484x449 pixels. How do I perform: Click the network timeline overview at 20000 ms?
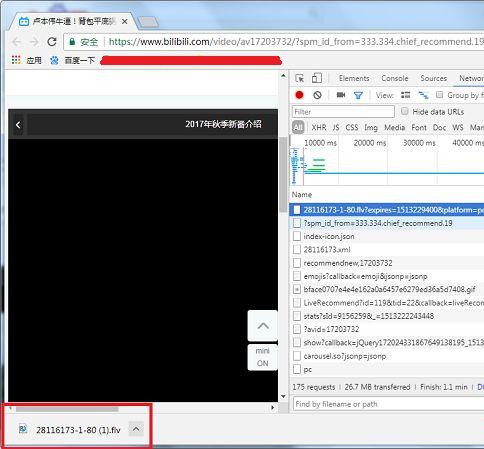(370, 143)
